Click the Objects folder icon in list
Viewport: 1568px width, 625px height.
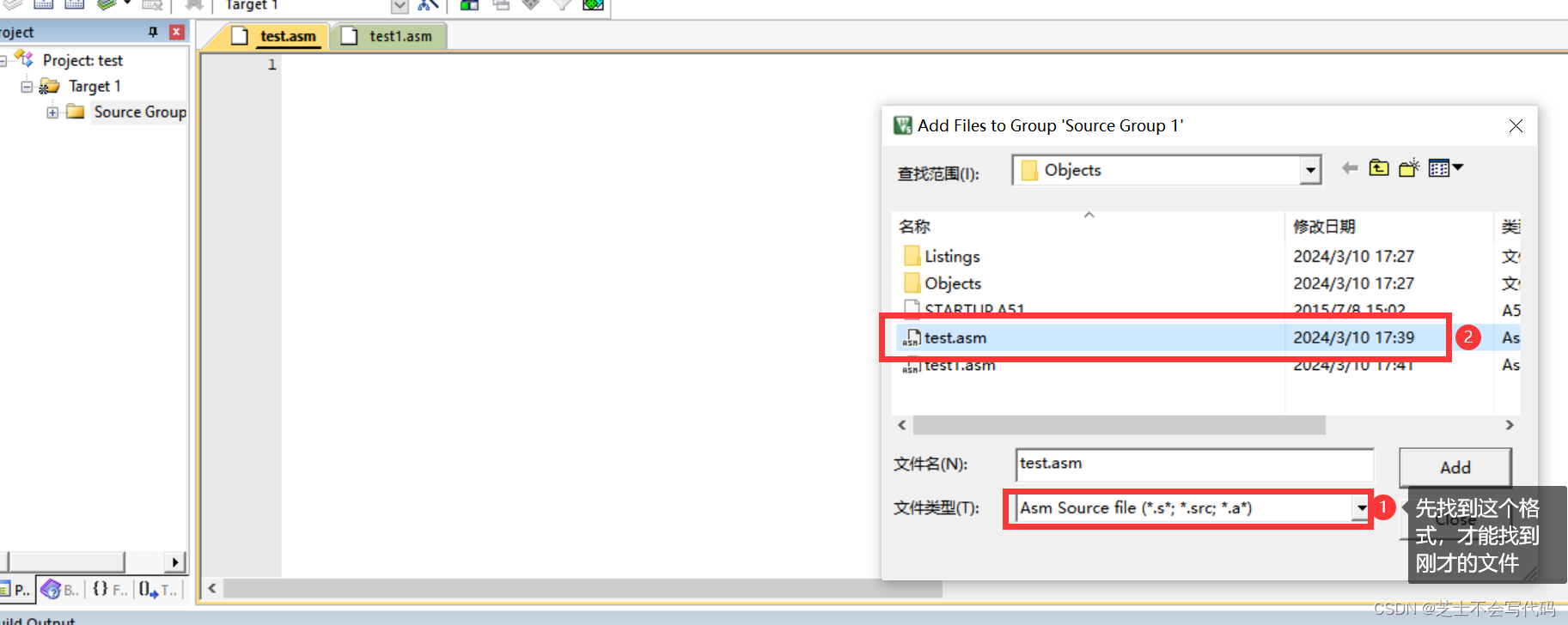coord(912,283)
